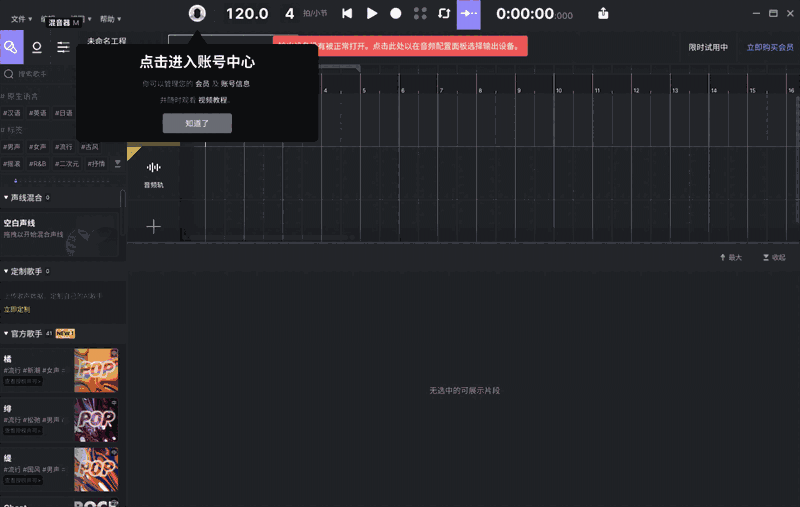
Task: Click the export/share icon
Action: [x=603, y=13]
